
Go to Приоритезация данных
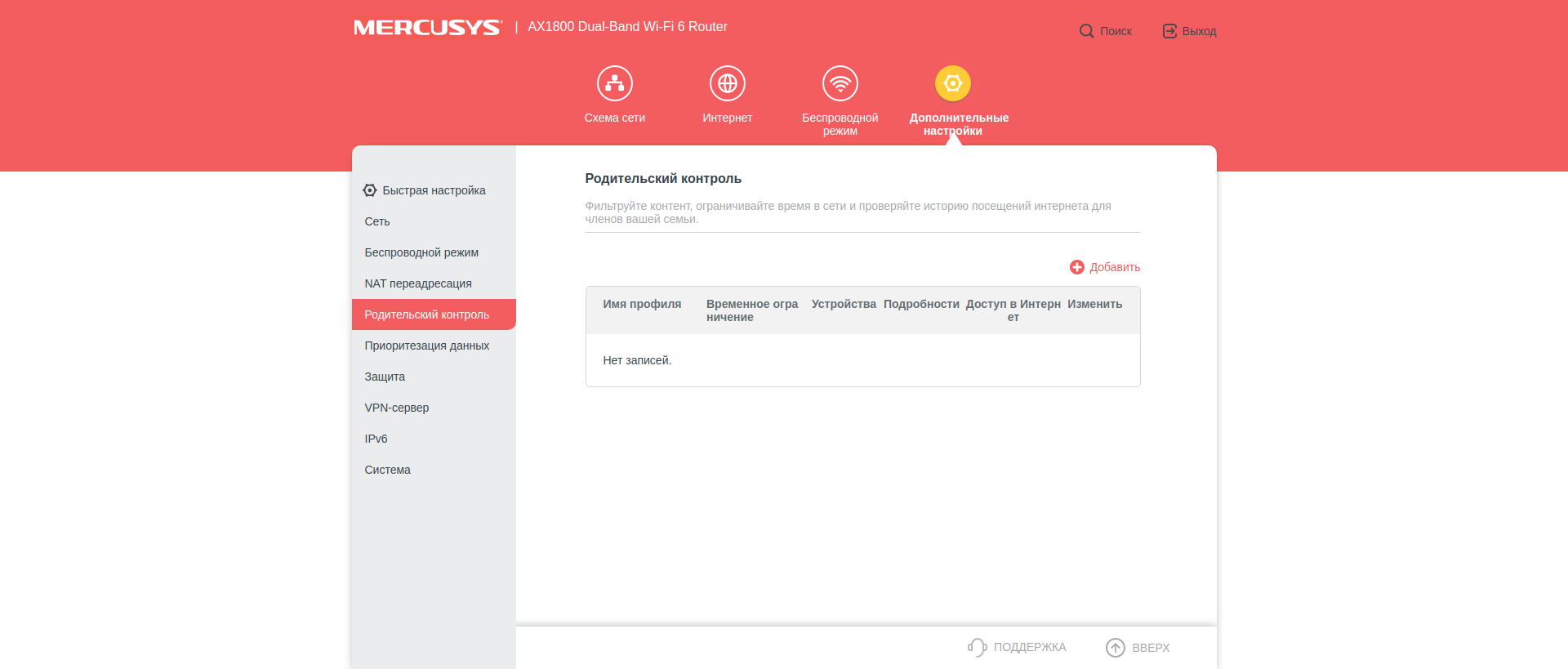[x=426, y=346]
